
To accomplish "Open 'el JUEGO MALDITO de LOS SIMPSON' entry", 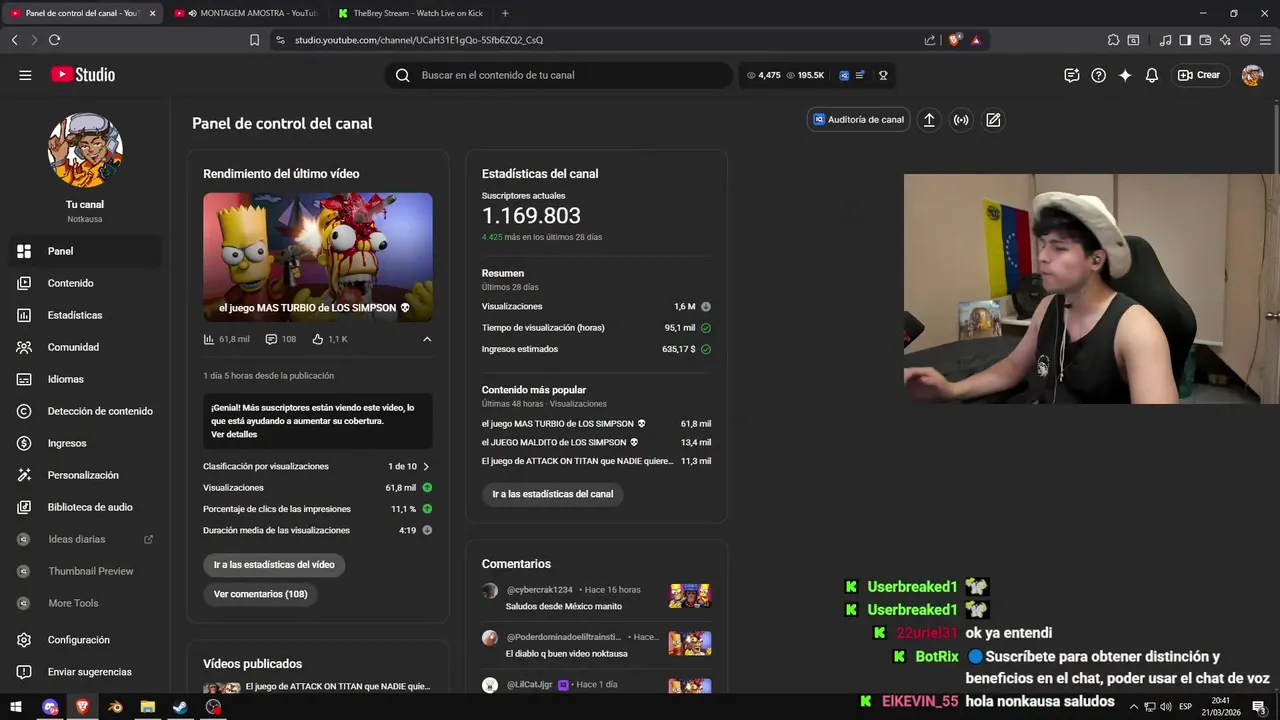I will point(596,442).
